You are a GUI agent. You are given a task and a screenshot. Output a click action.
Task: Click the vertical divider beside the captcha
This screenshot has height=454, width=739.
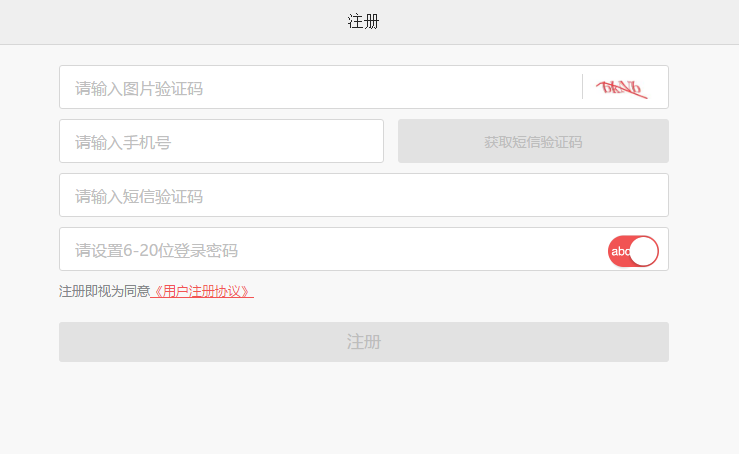tap(582, 88)
